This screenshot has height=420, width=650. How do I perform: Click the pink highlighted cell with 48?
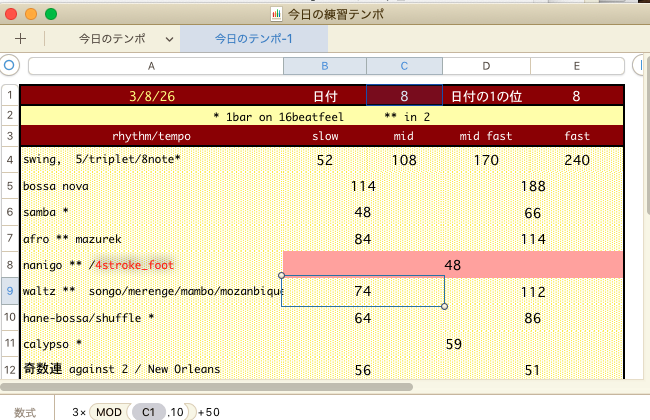(453, 265)
